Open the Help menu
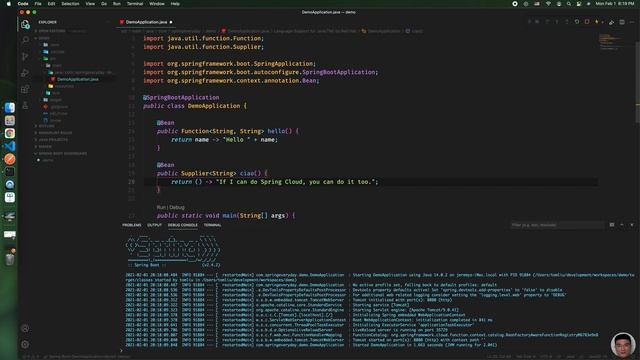Screen dimensions: 640x360 (x=175, y=4)
